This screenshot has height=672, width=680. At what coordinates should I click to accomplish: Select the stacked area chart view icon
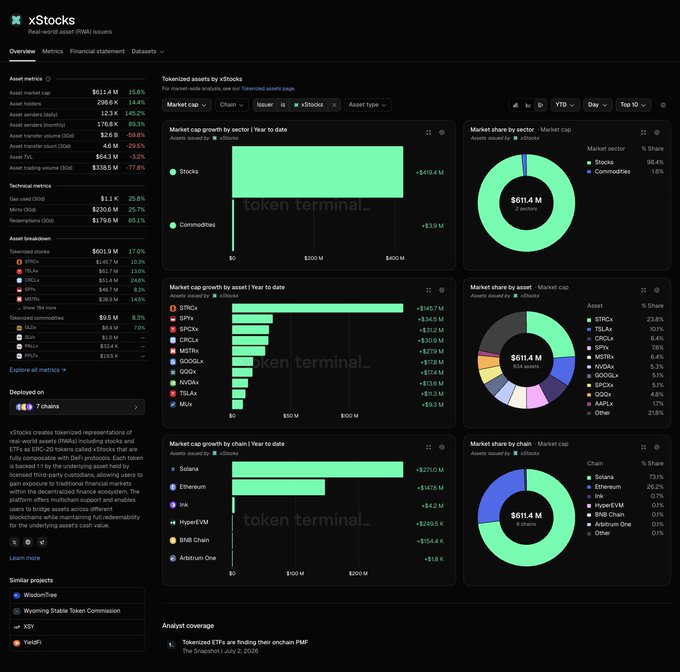pyautogui.click(x=515, y=105)
